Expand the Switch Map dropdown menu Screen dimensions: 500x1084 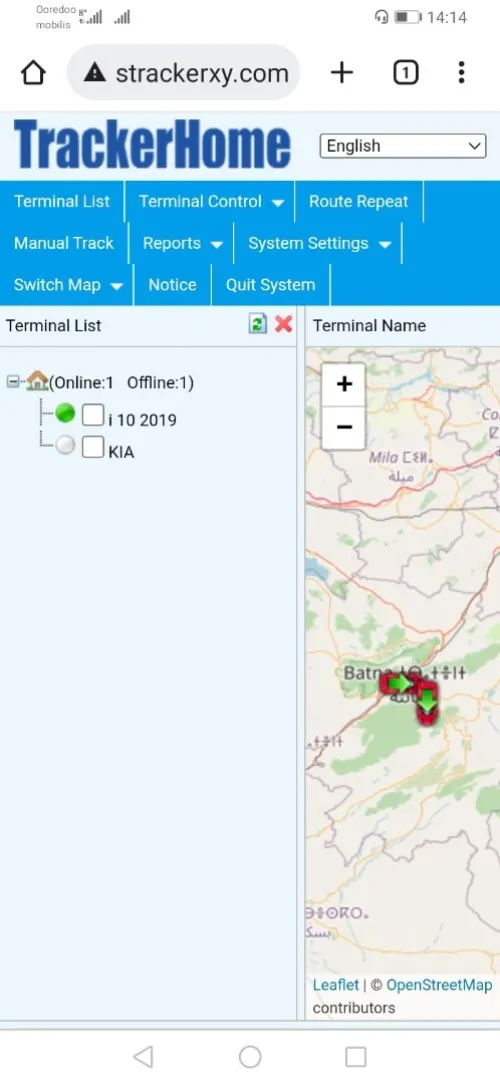[68, 285]
